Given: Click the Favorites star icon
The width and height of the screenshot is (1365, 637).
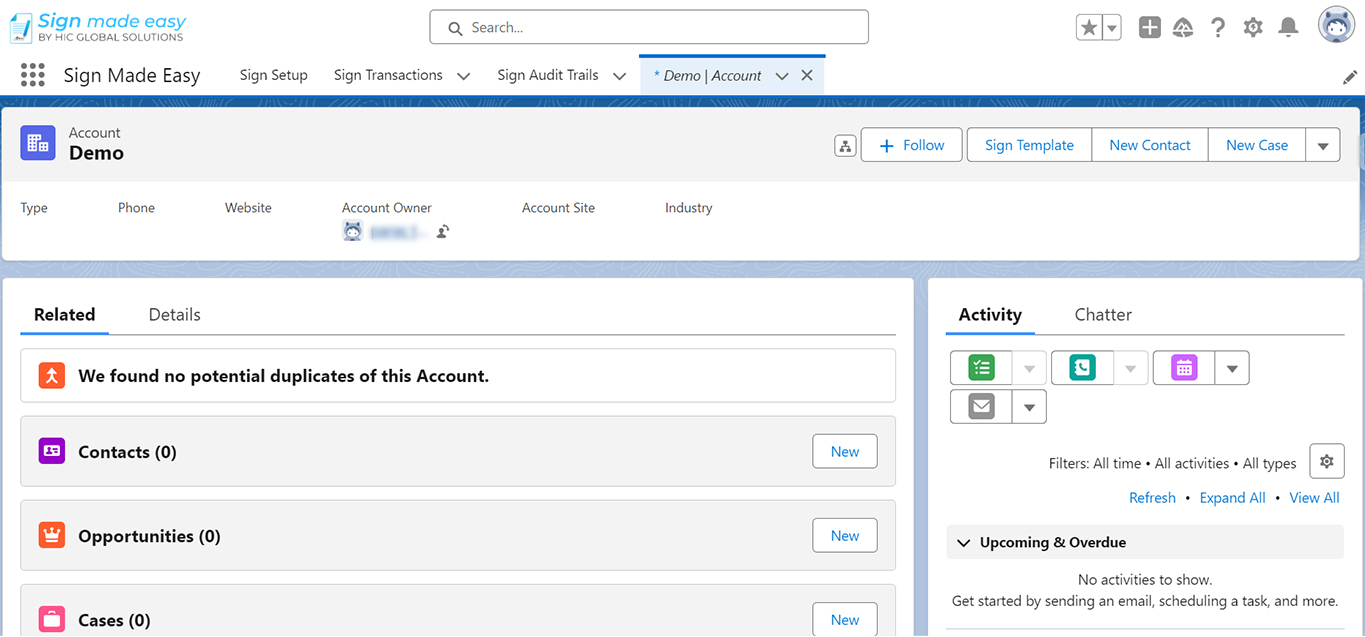Looking at the screenshot, I should 1088,28.
